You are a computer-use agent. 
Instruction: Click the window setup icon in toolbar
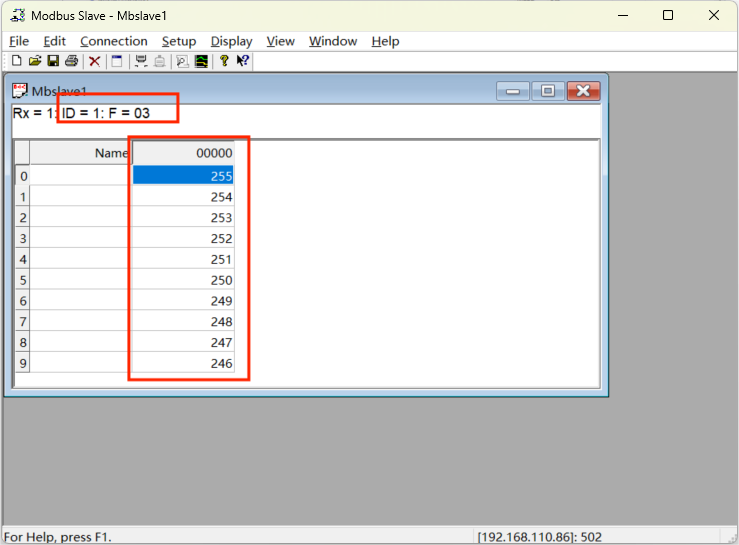coord(117,61)
